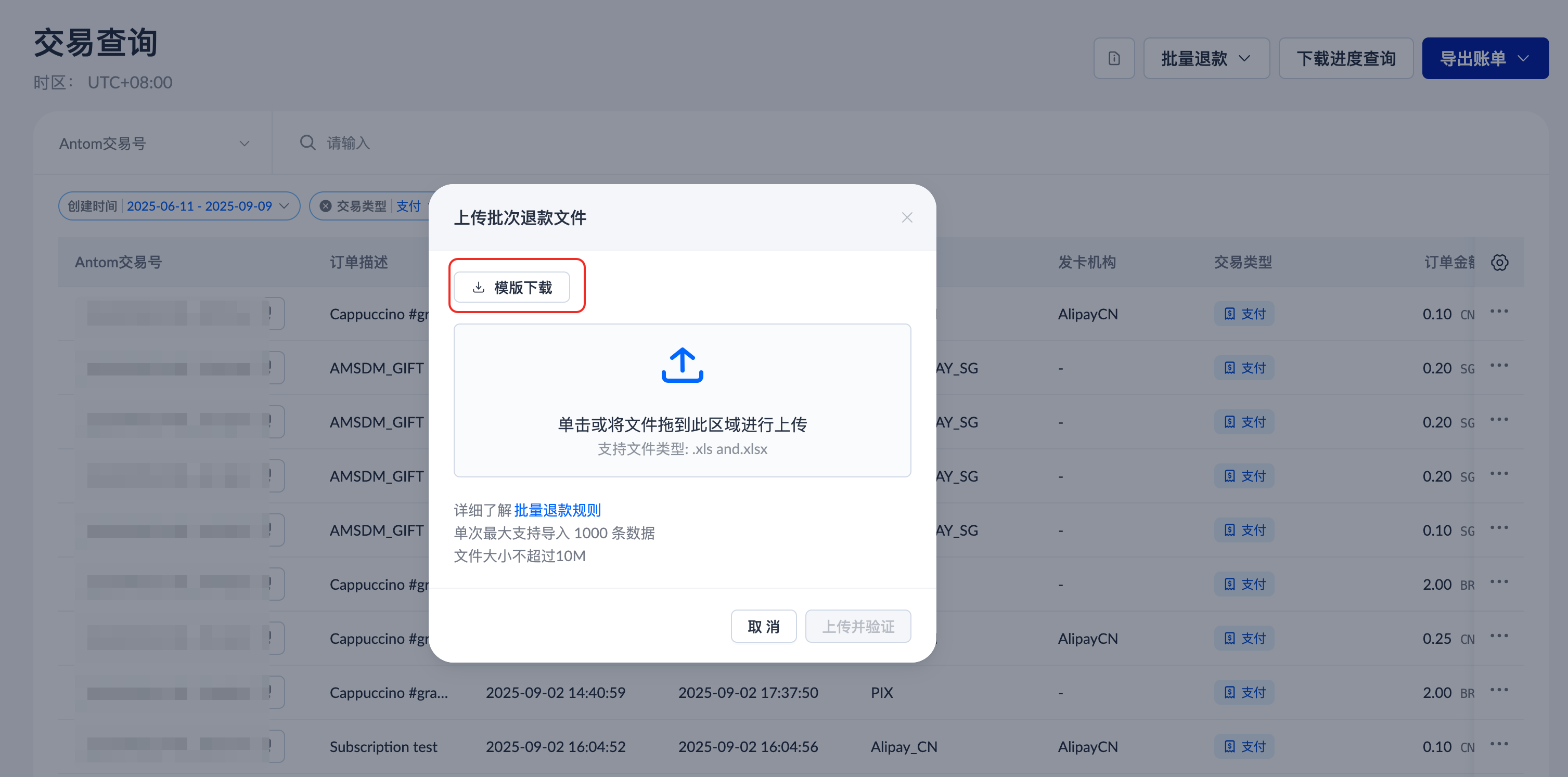Open the Antom交易号 search type dropdown
1568x777 pixels.
pos(153,144)
